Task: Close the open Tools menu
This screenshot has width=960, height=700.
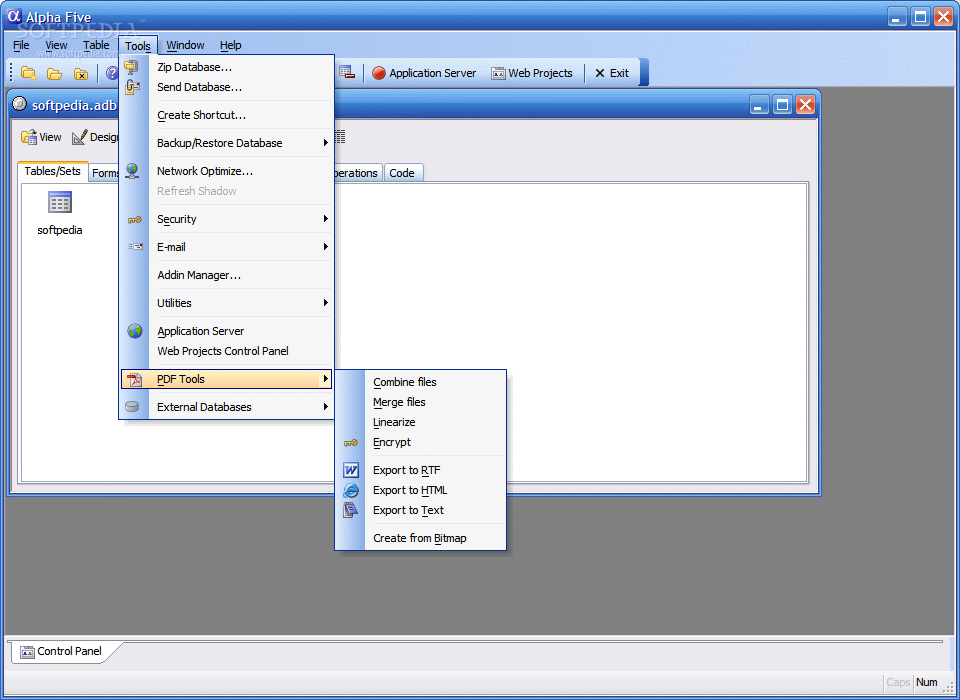Action: click(138, 45)
